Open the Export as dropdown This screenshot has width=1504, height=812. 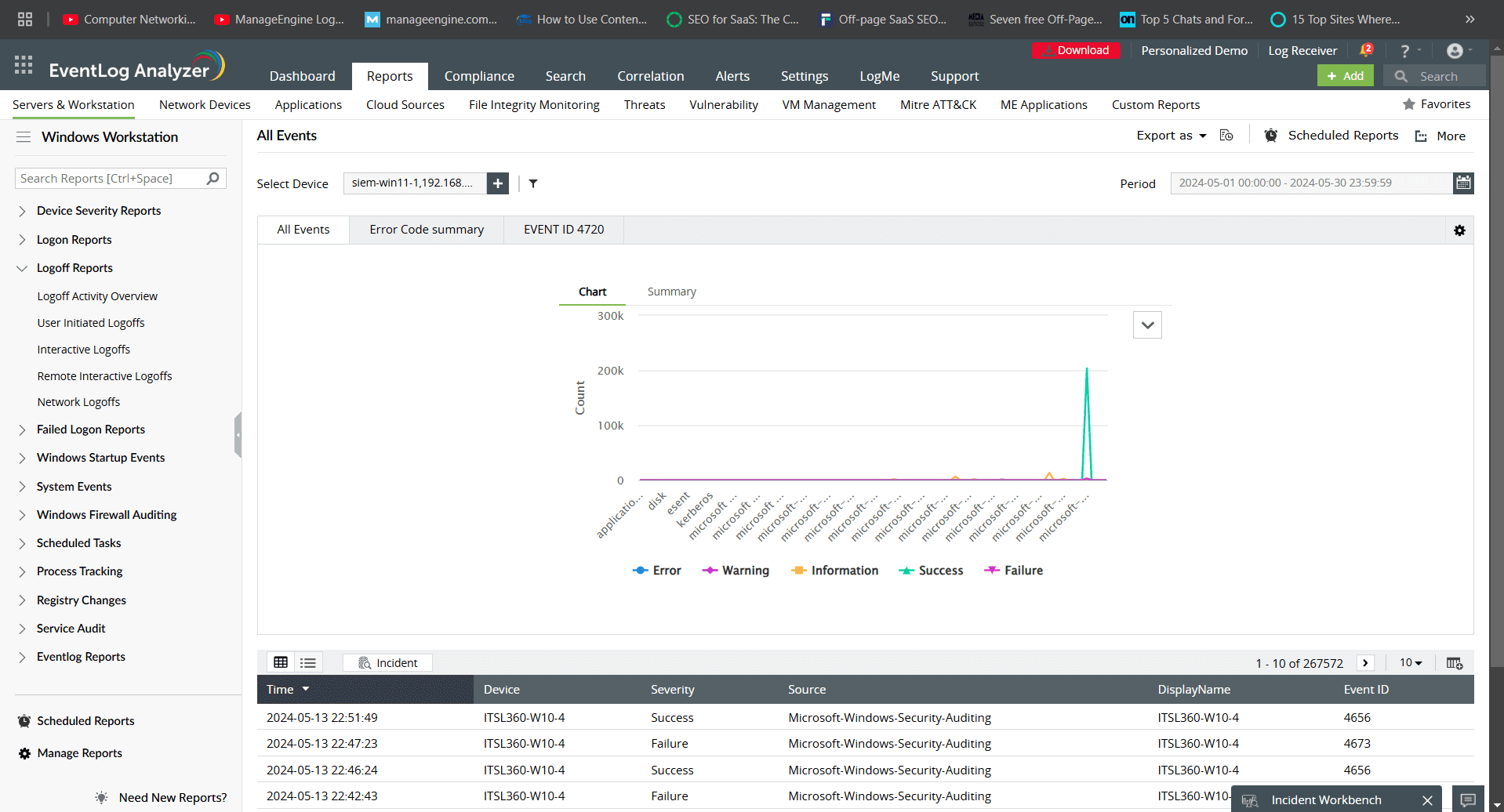[1172, 136]
